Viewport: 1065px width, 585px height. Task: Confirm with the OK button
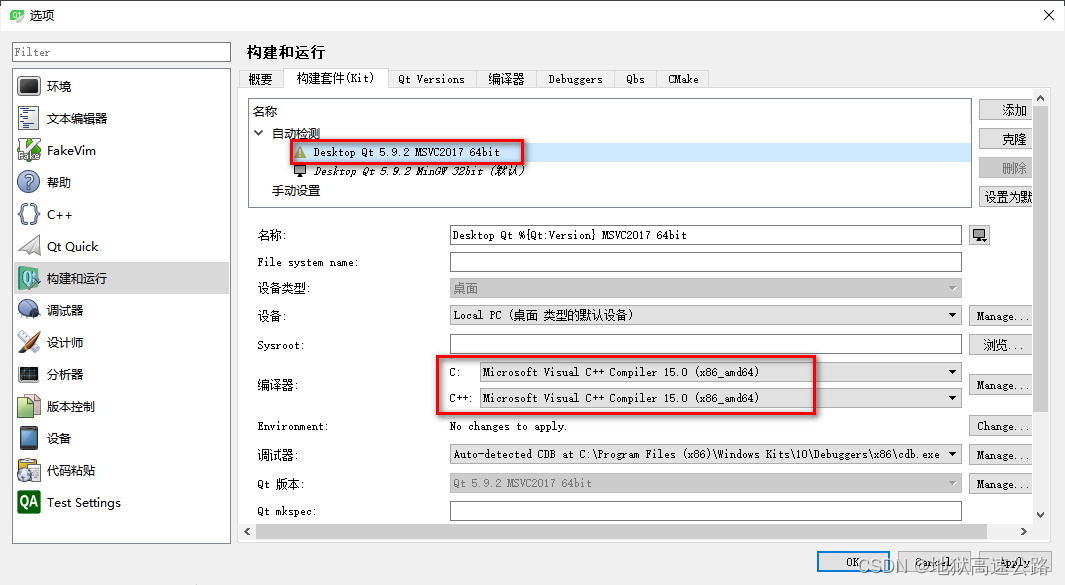point(853,562)
